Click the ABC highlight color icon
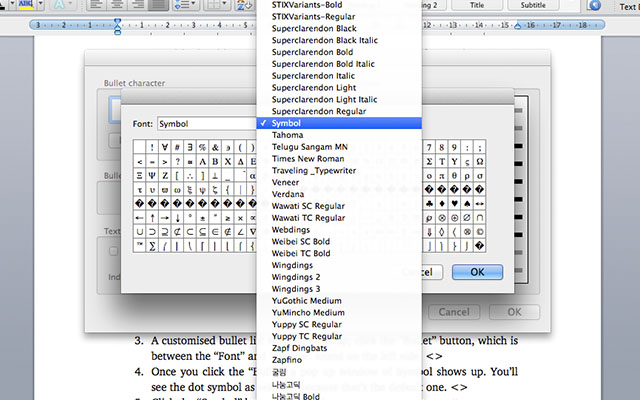This screenshot has width=640, height=400. click(25, 4)
